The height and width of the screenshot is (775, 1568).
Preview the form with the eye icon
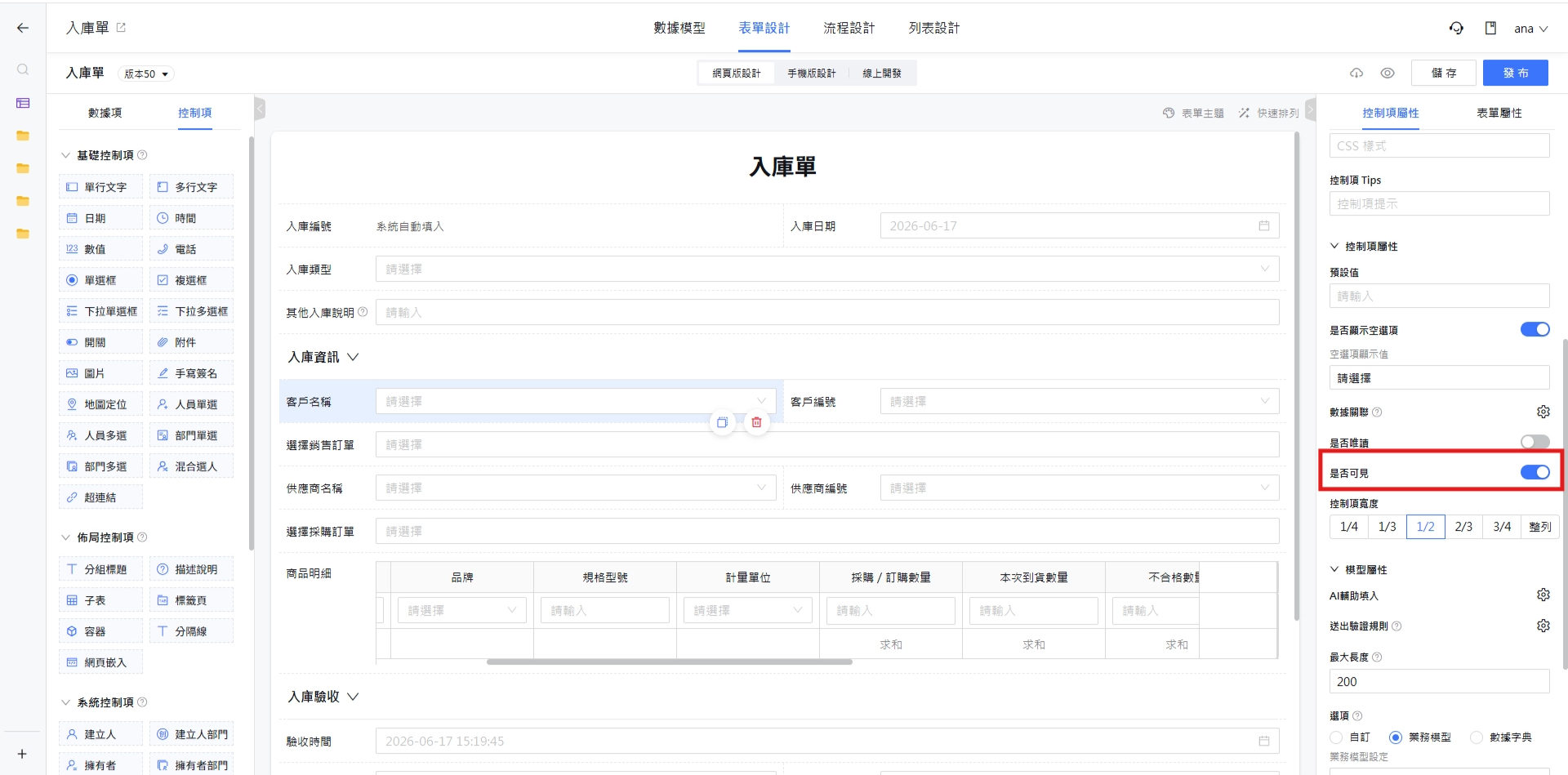pyautogui.click(x=1388, y=73)
